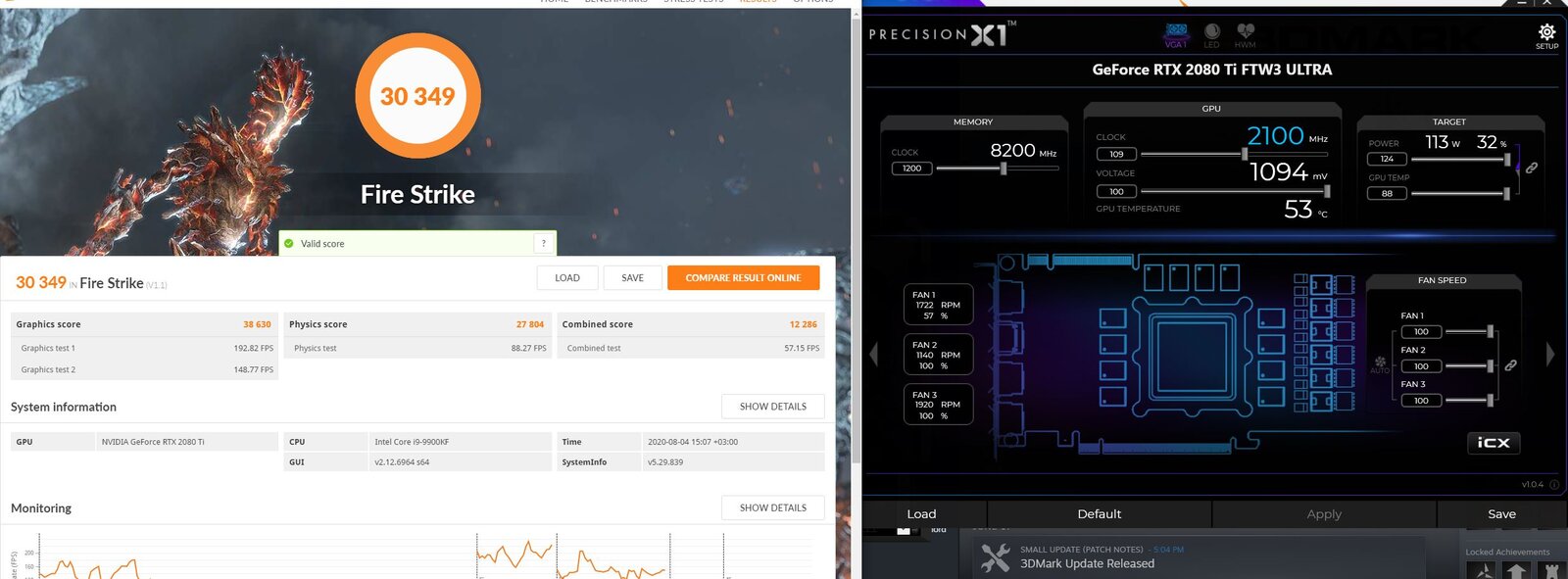Adjust the FAN 1 speed slider

1470,332
